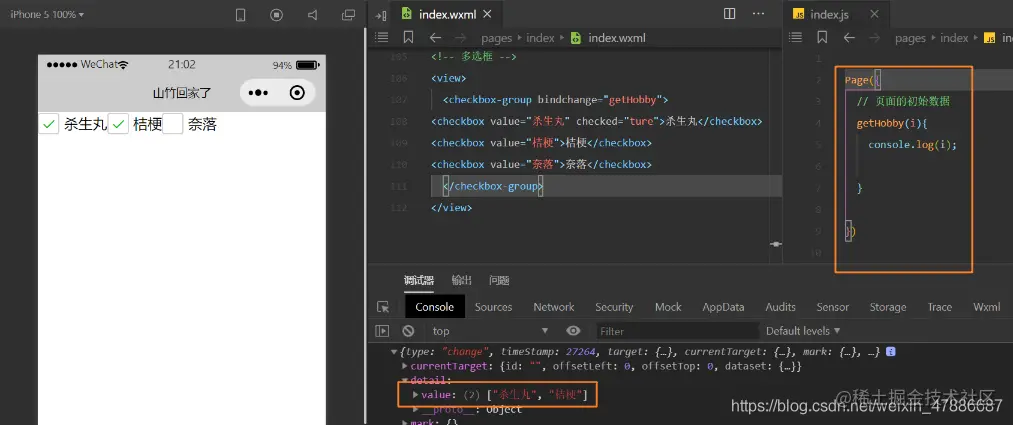1013x425 pixels.
Task: Click the phone rotate device icon
Action: [240, 15]
